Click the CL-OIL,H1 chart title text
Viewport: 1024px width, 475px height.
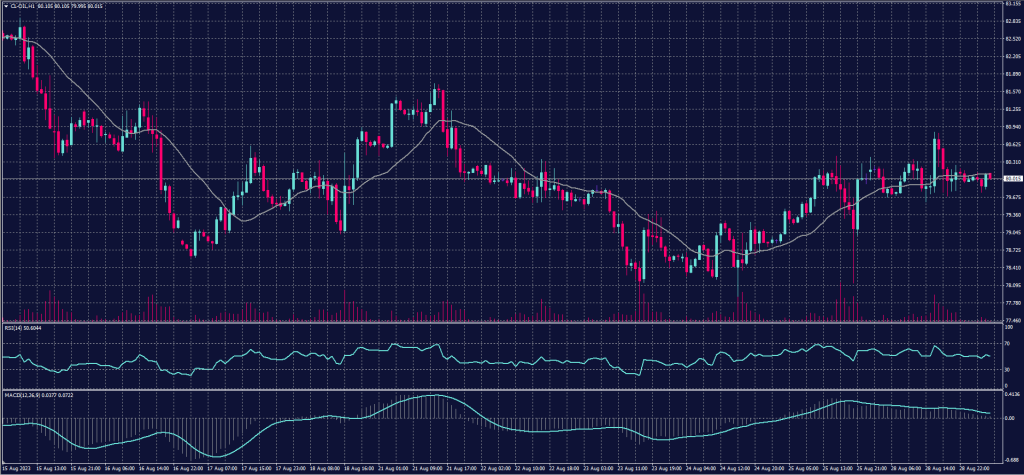[x=21, y=6]
